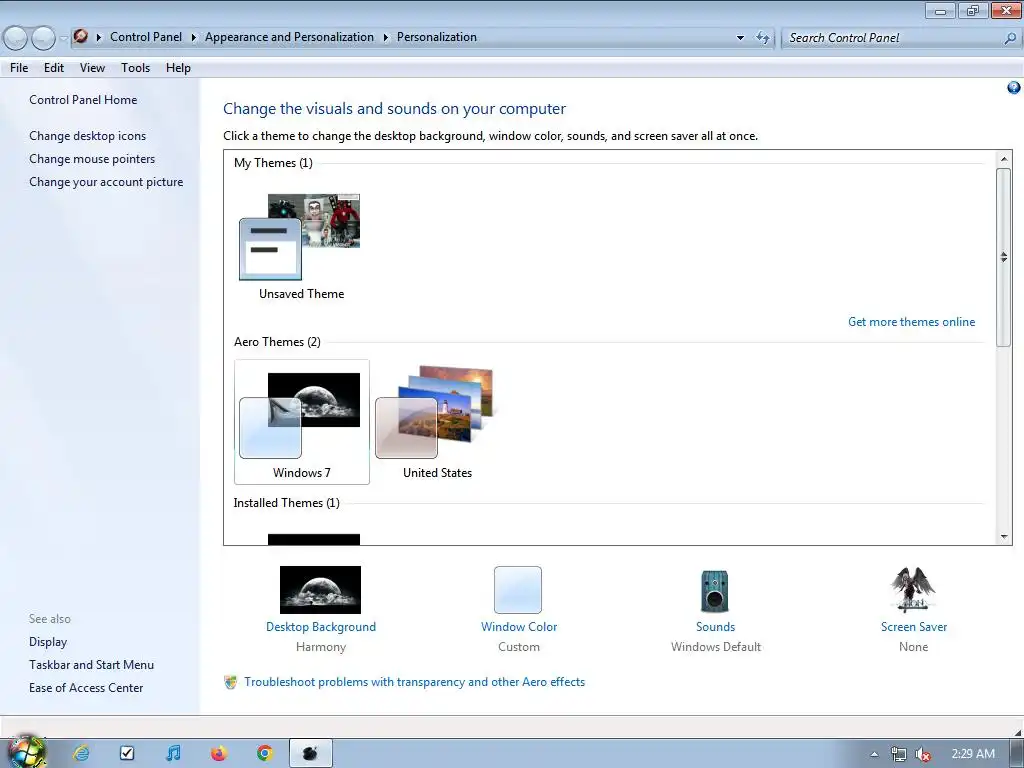The image size is (1024, 768).
Task: Click the Help question mark icon
Action: (1014, 88)
